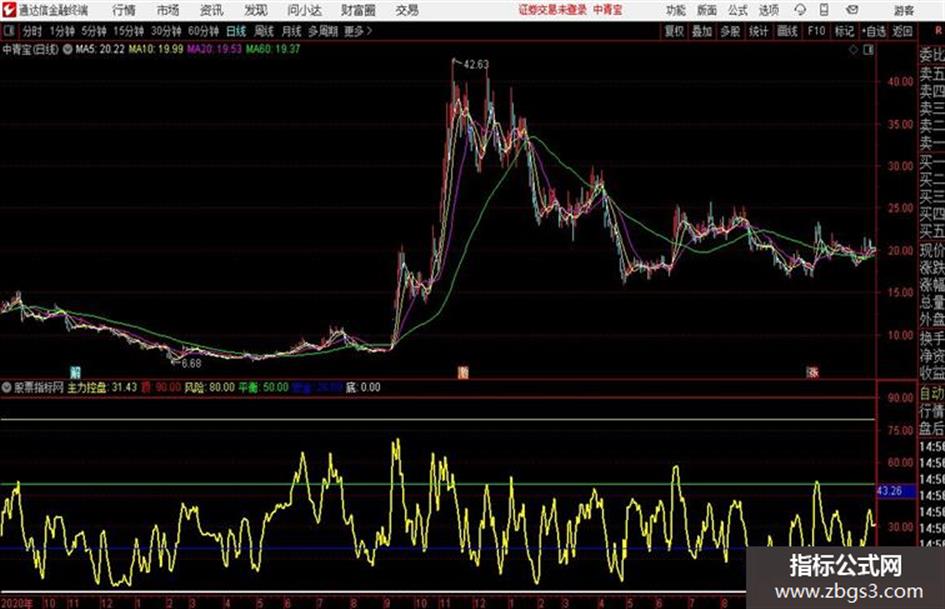Switch to the 15分钟 period tab

click(128, 31)
